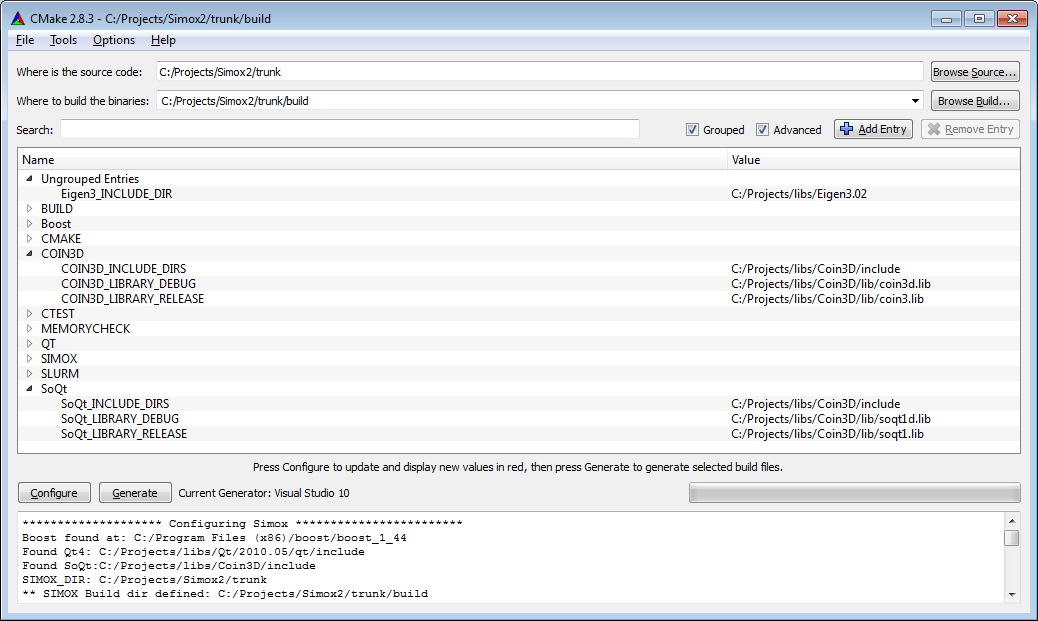The image size is (1038, 621).
Task: Open the File menu
Action: 25,40
